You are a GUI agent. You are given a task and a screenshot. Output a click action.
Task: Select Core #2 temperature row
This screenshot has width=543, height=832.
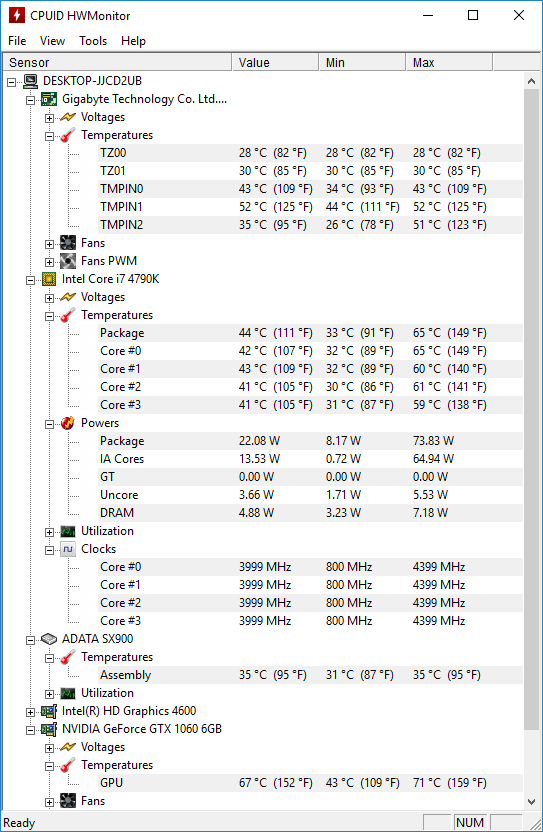[311, 387]
